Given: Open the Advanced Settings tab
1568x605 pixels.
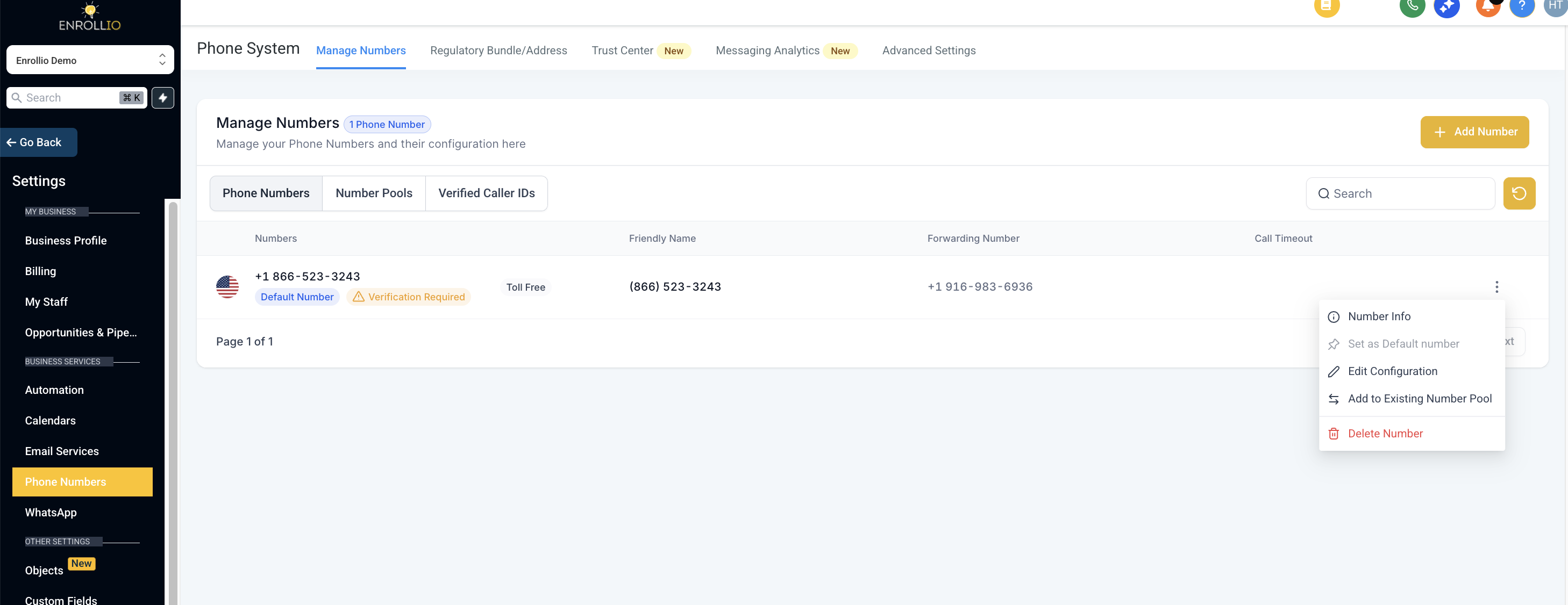Looking at the screenshot, I should pos(928,51).
